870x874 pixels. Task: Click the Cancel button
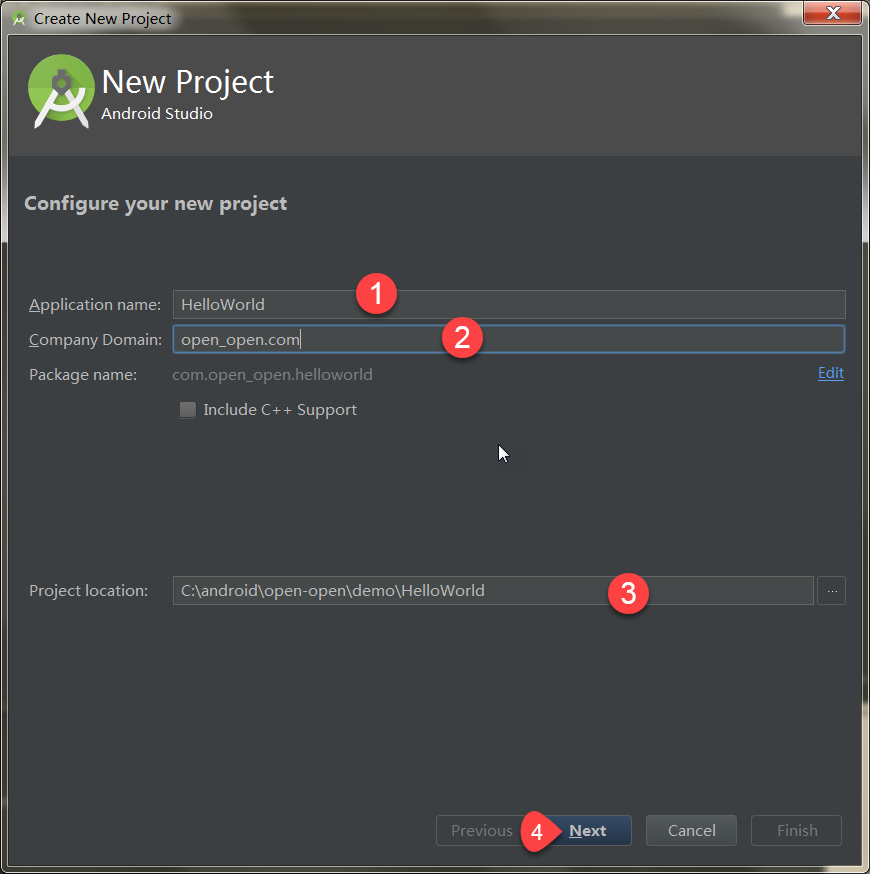(690, 830)
